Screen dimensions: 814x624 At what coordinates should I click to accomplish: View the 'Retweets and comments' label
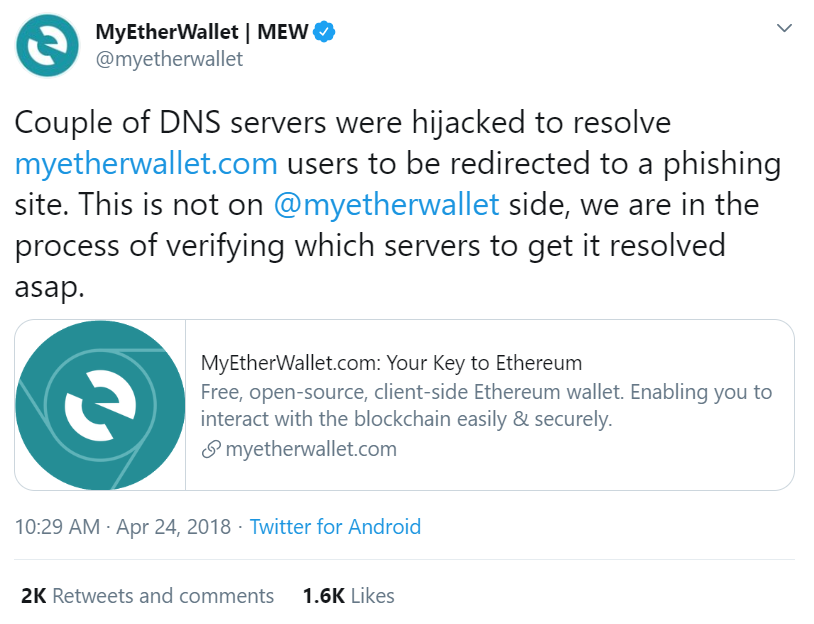pos(163,596)
